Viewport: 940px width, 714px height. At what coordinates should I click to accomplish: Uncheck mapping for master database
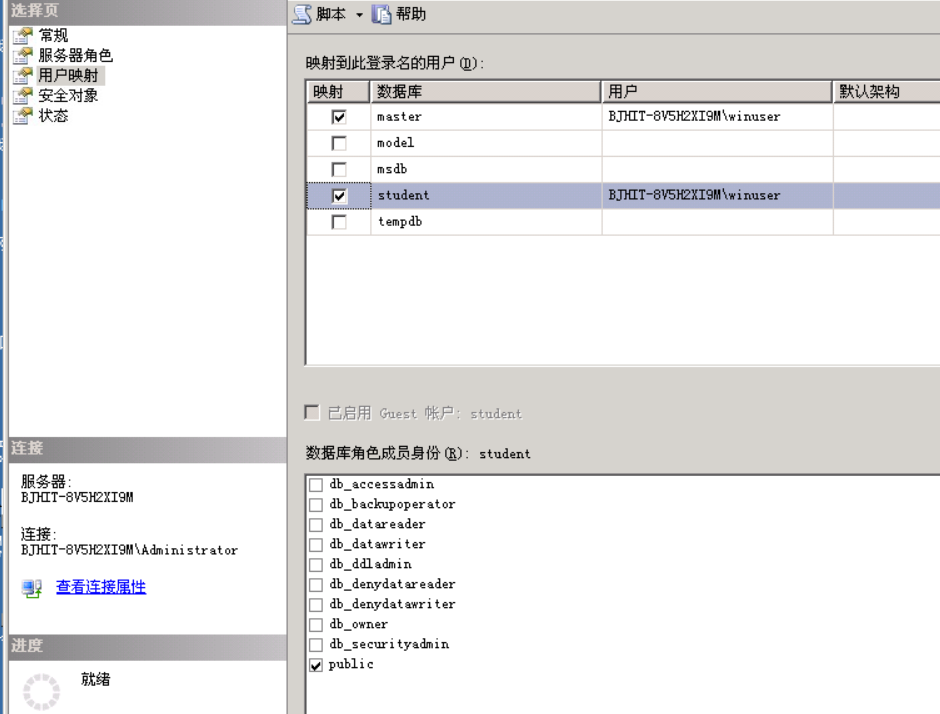[339, 117]
